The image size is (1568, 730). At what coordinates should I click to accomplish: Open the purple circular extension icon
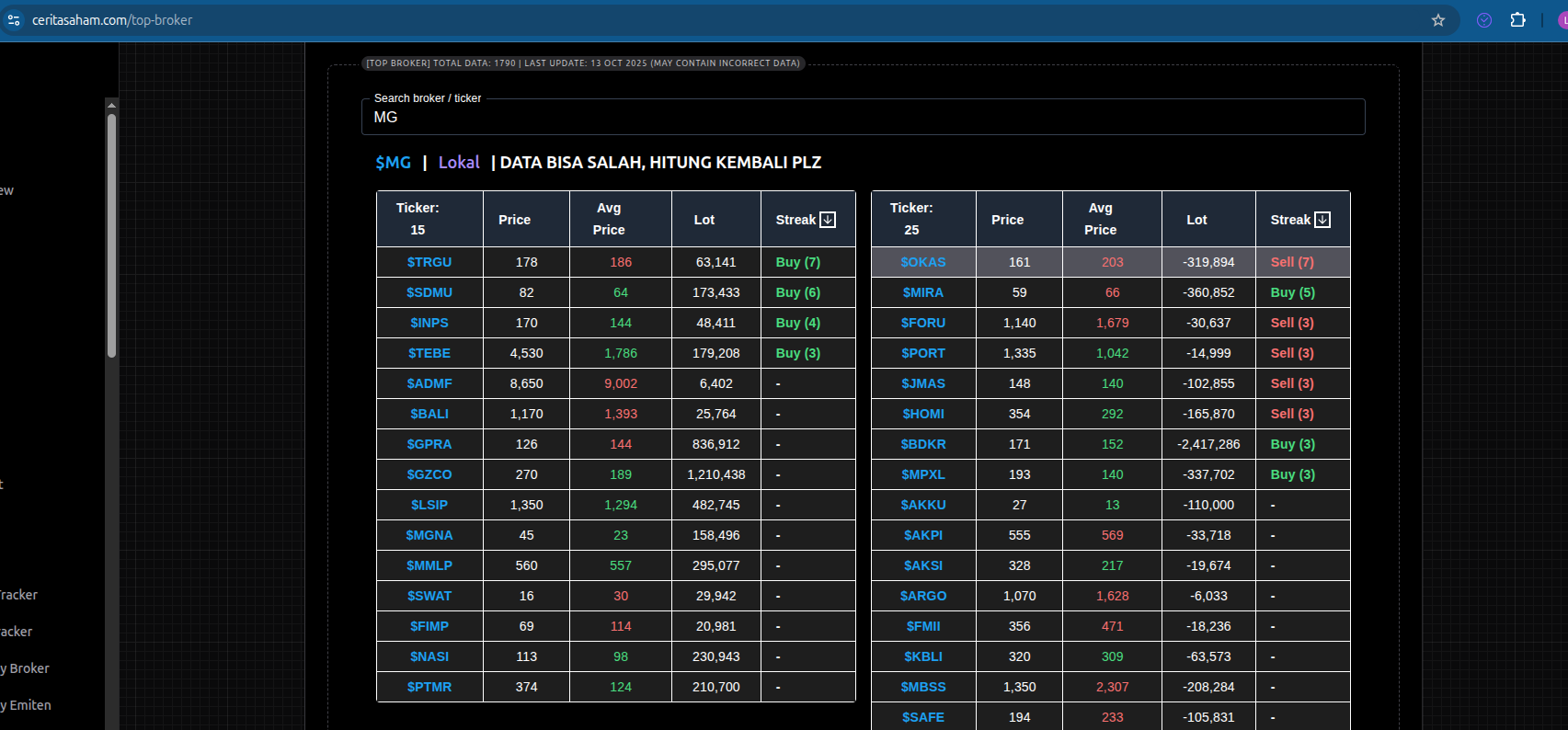click(1484, 20)
